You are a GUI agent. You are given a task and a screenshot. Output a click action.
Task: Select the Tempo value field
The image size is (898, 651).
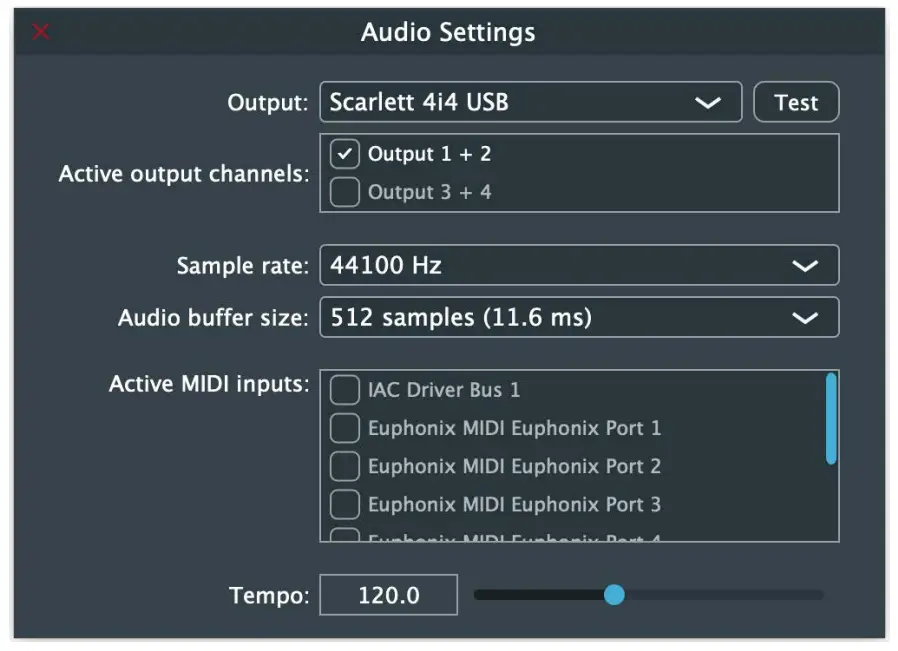(x=388, y=594)
